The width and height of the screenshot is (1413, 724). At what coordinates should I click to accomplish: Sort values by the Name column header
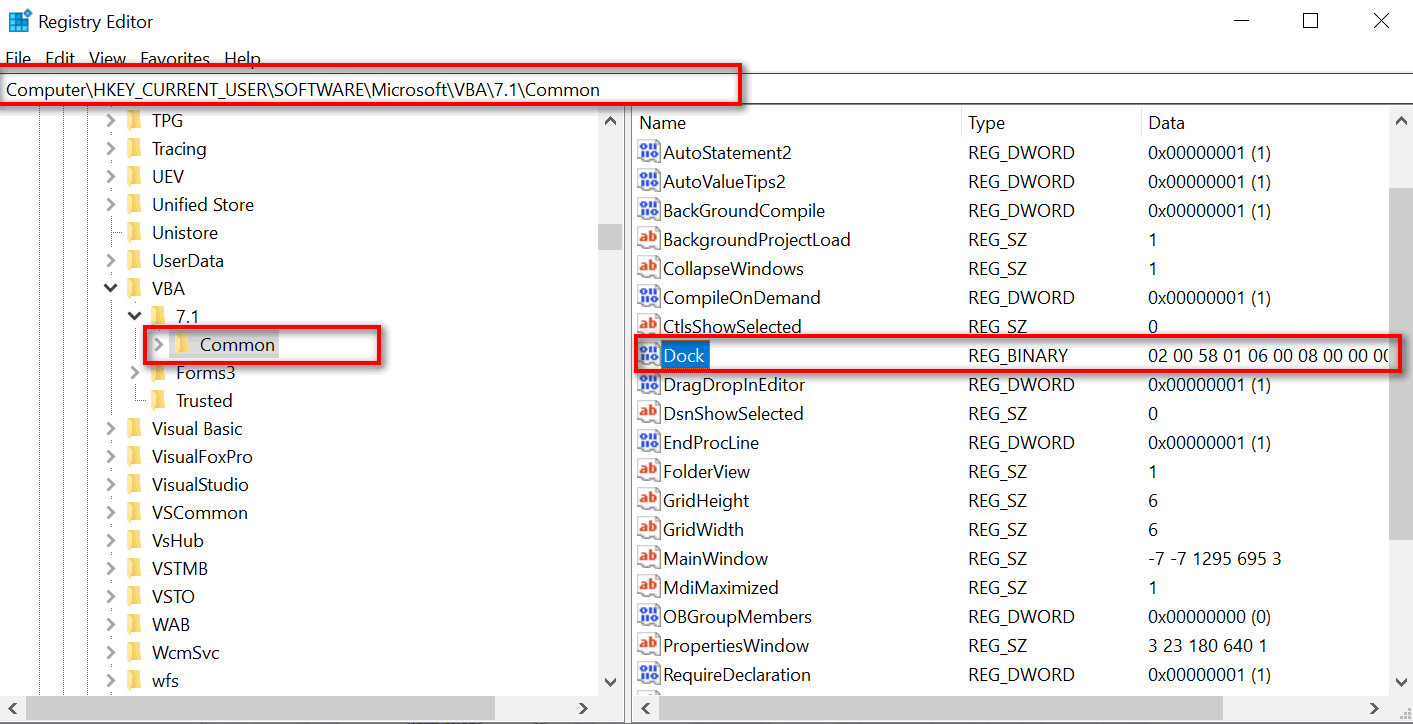(x=796, y=123)
